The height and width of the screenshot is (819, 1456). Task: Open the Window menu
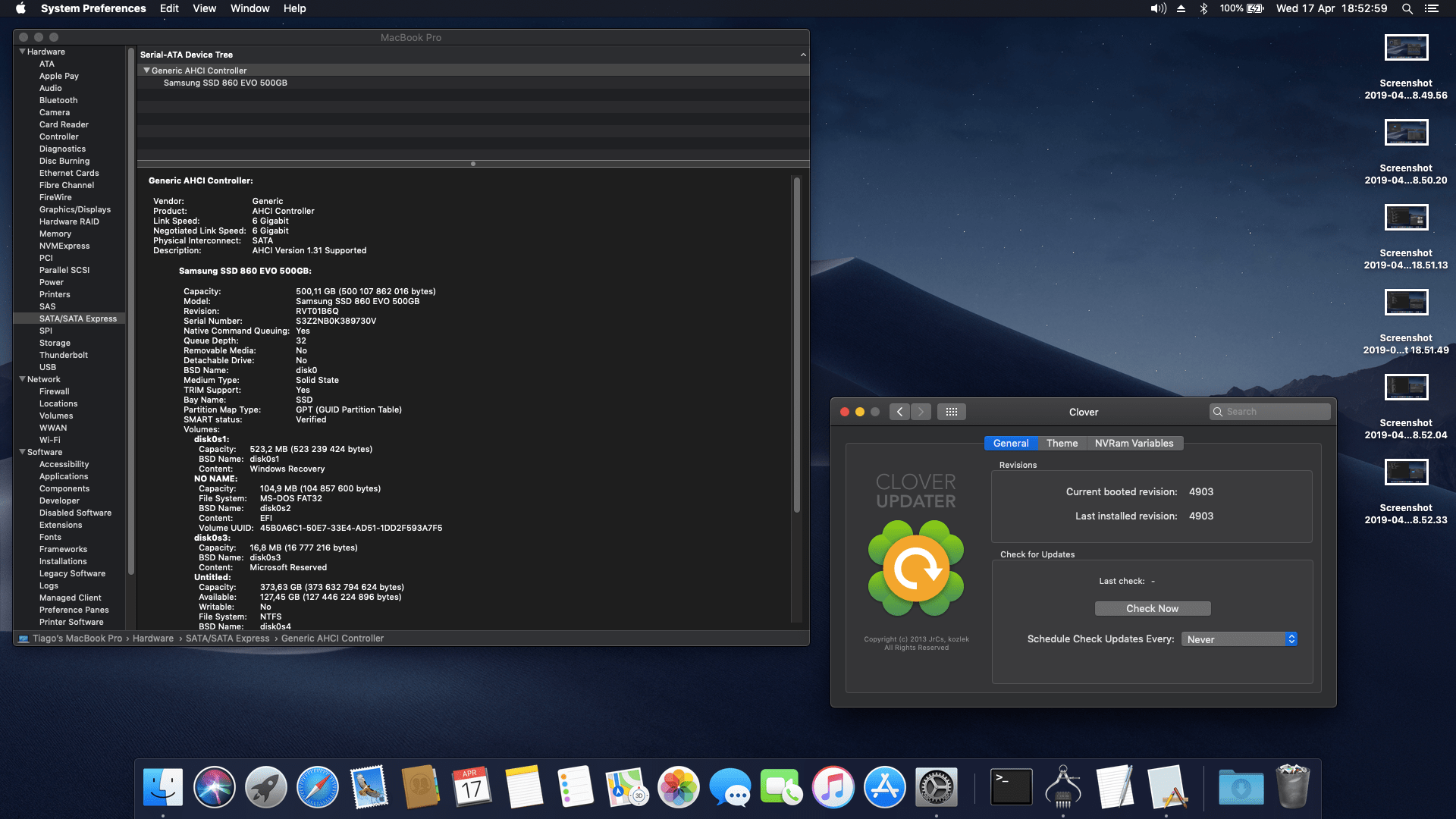[249, 8]
